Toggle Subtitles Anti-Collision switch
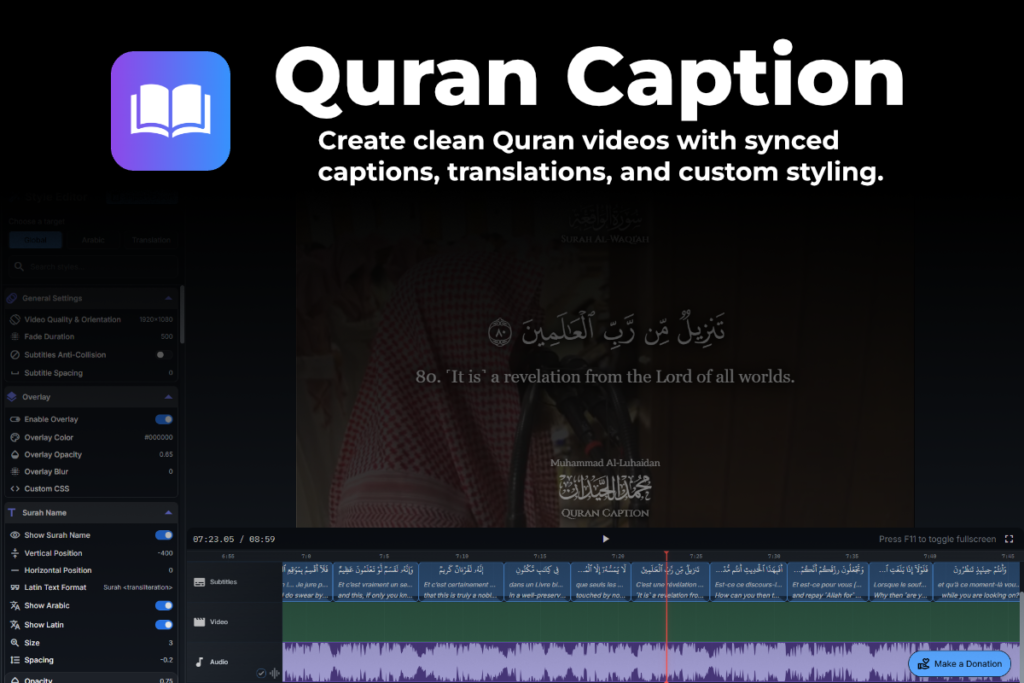This screenshot has height=683, width=1024. click(x=164, y=355)
